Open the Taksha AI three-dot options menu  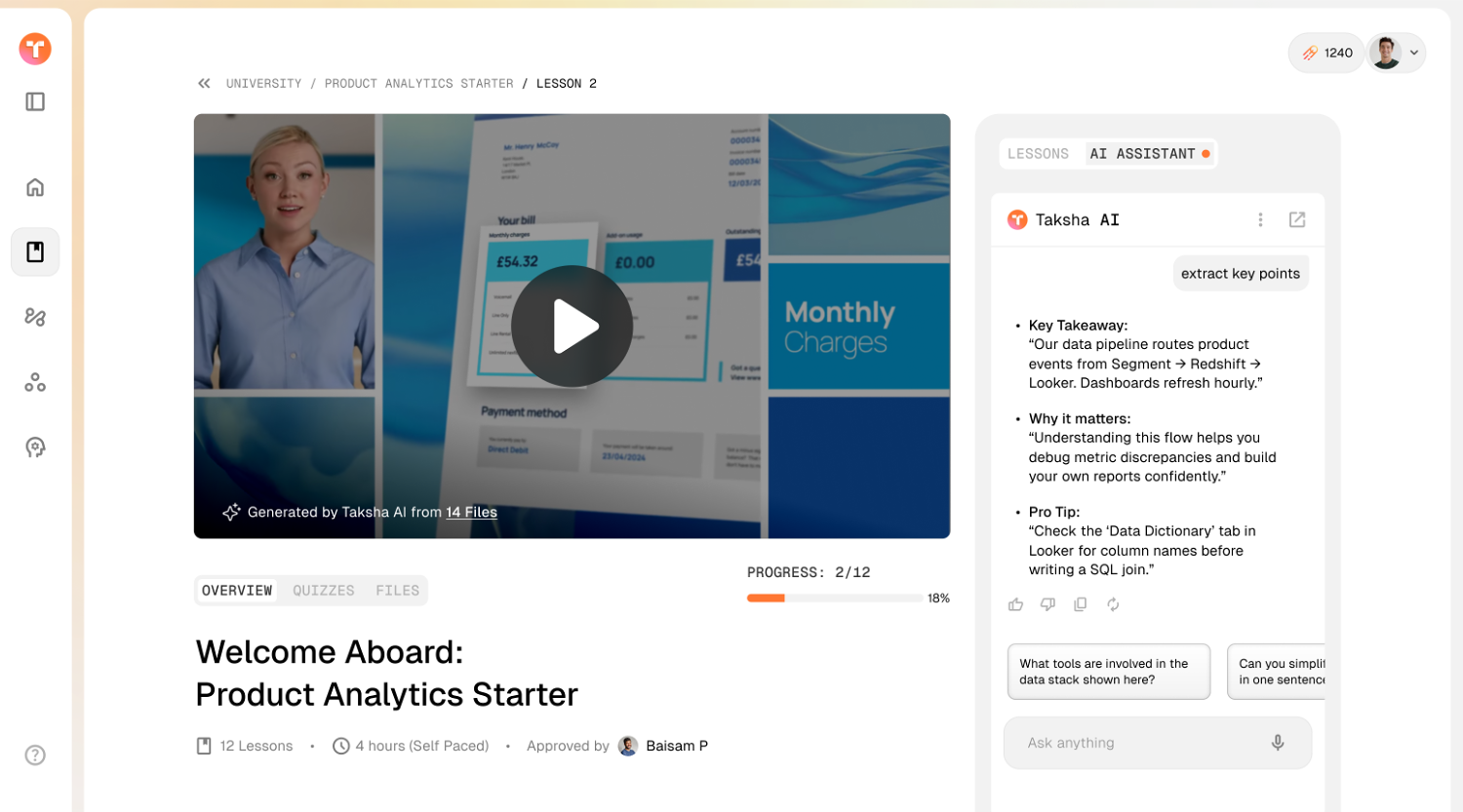pyautogui.click(x=1260, y=219)
